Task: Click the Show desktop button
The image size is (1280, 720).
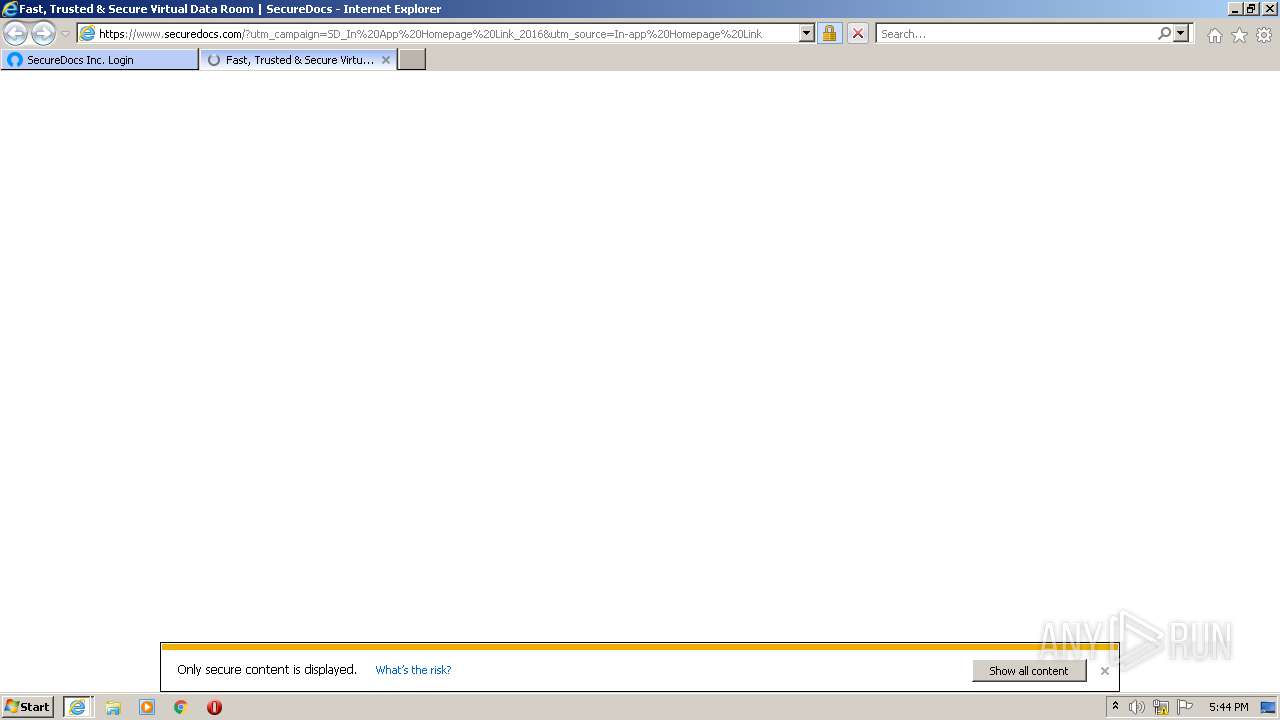Action: [1268, 707]
